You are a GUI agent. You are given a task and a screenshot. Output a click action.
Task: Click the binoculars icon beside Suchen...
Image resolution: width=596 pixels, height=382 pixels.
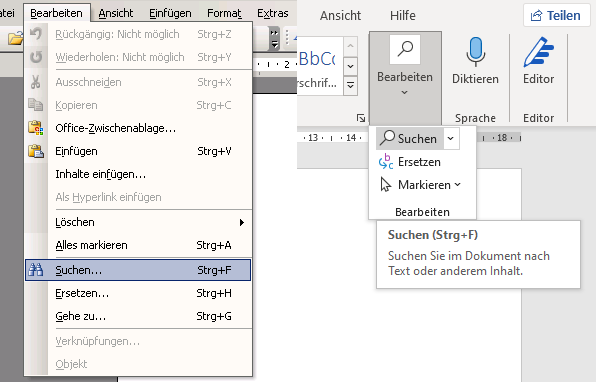(36, 270)
